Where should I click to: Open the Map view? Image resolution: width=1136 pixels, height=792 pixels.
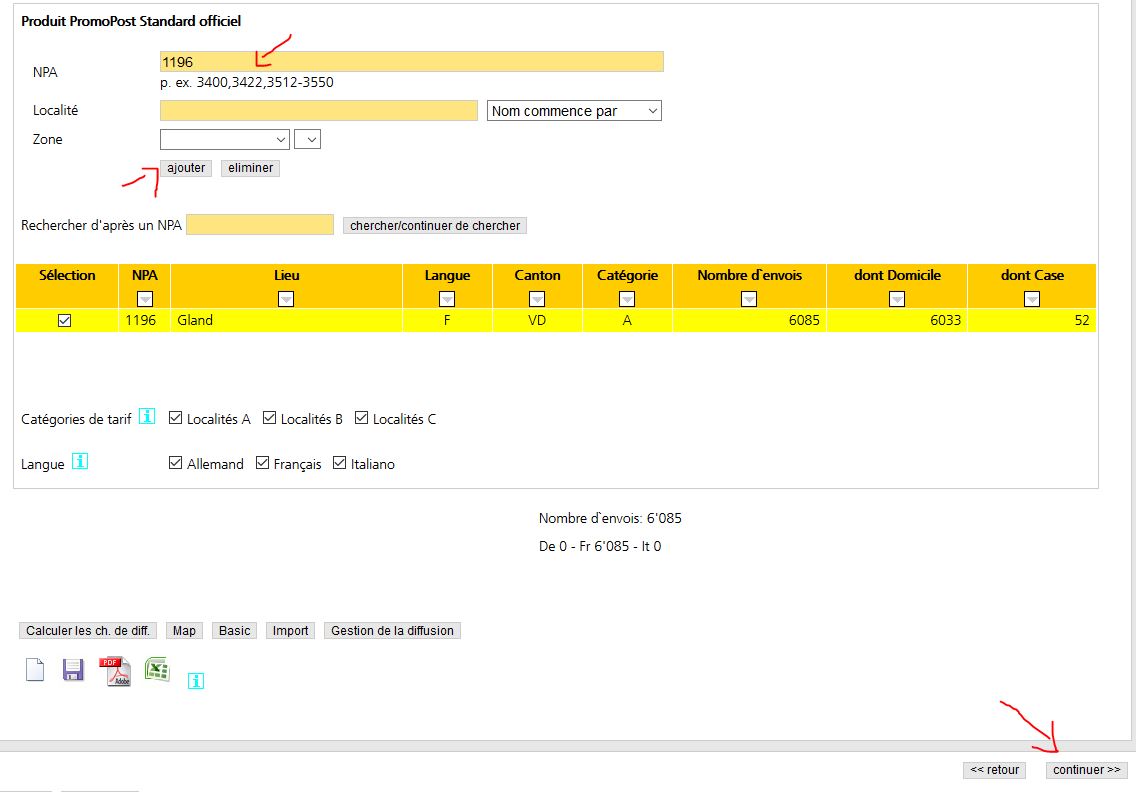(x=184, y=631)
